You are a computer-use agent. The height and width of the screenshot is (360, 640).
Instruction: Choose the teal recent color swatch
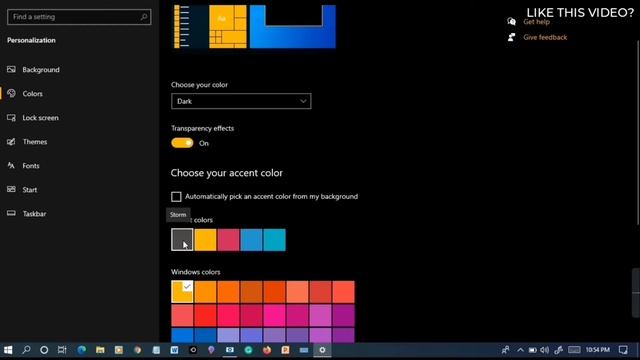point(274,240)
